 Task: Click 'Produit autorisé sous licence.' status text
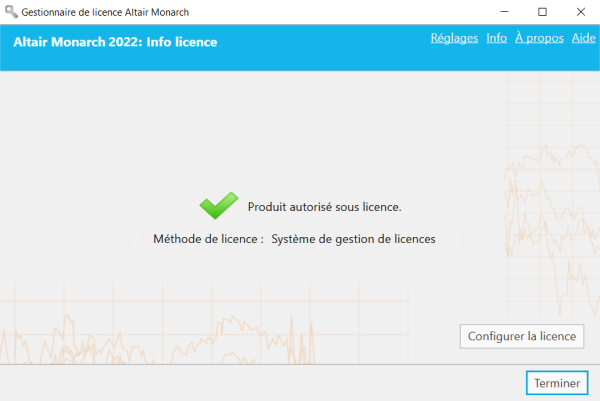(324, 207)
